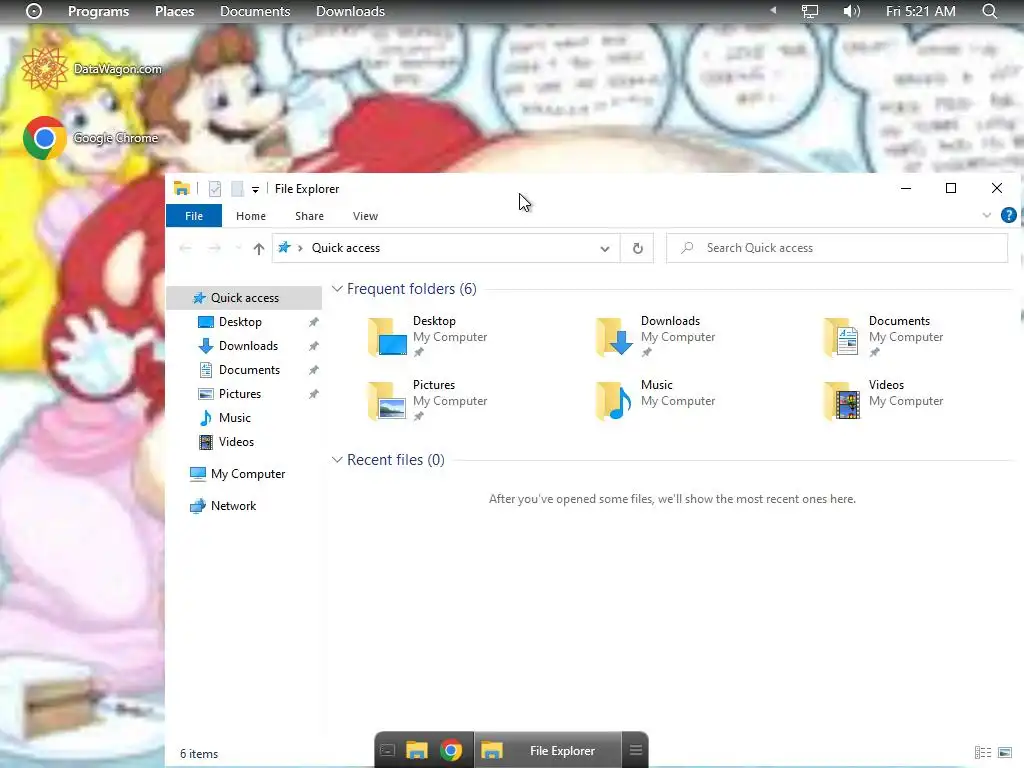
Task: Open the dock menu lines icon
Action: 635,750
